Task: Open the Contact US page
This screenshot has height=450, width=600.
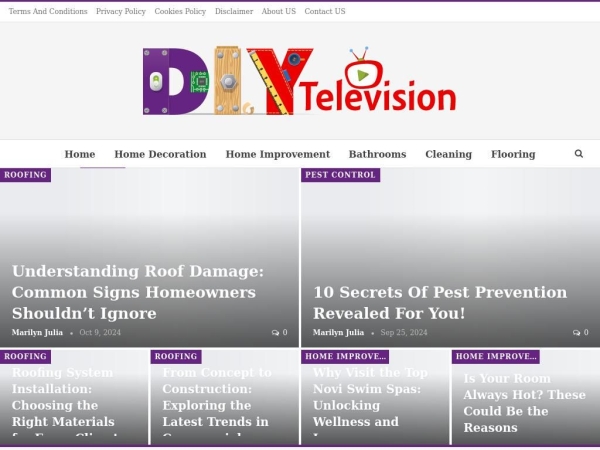Action: click(325, 11)
